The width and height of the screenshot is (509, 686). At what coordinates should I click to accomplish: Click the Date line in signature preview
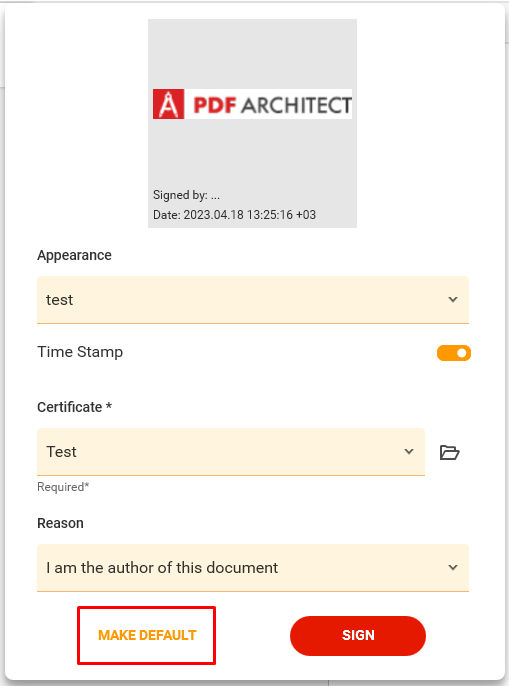pyautogui.click(x=234, y=215)
